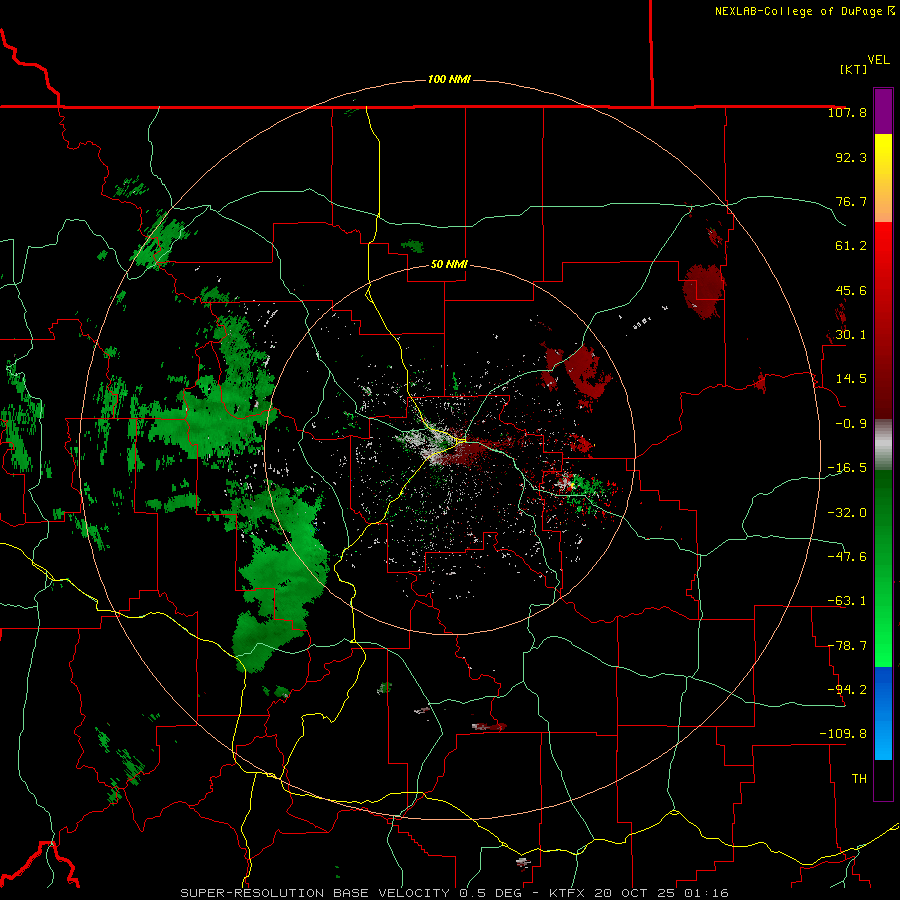This screenshot has width=900, height=900.
Task: Click the 92.3 velocity scale value
Action: click(851, 157)
